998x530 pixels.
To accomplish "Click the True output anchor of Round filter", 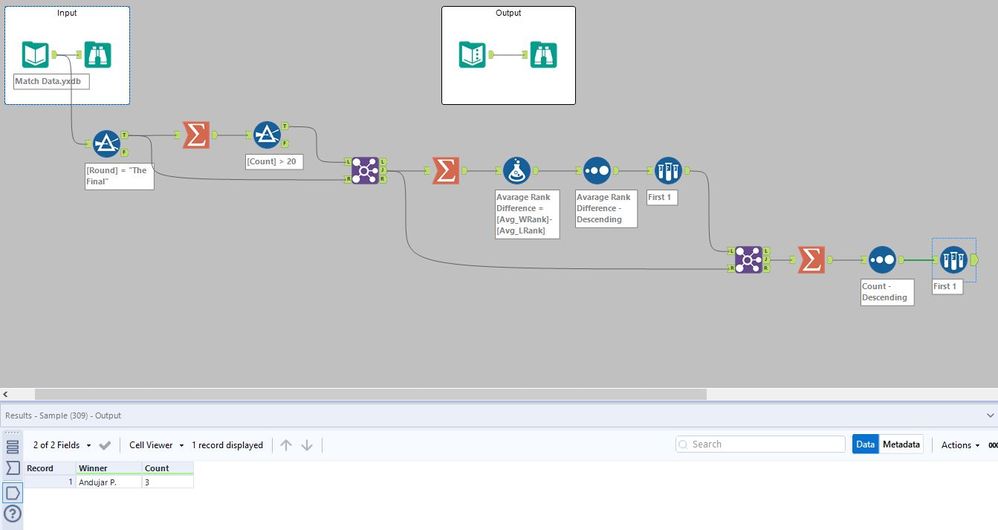I will [124, 135].
